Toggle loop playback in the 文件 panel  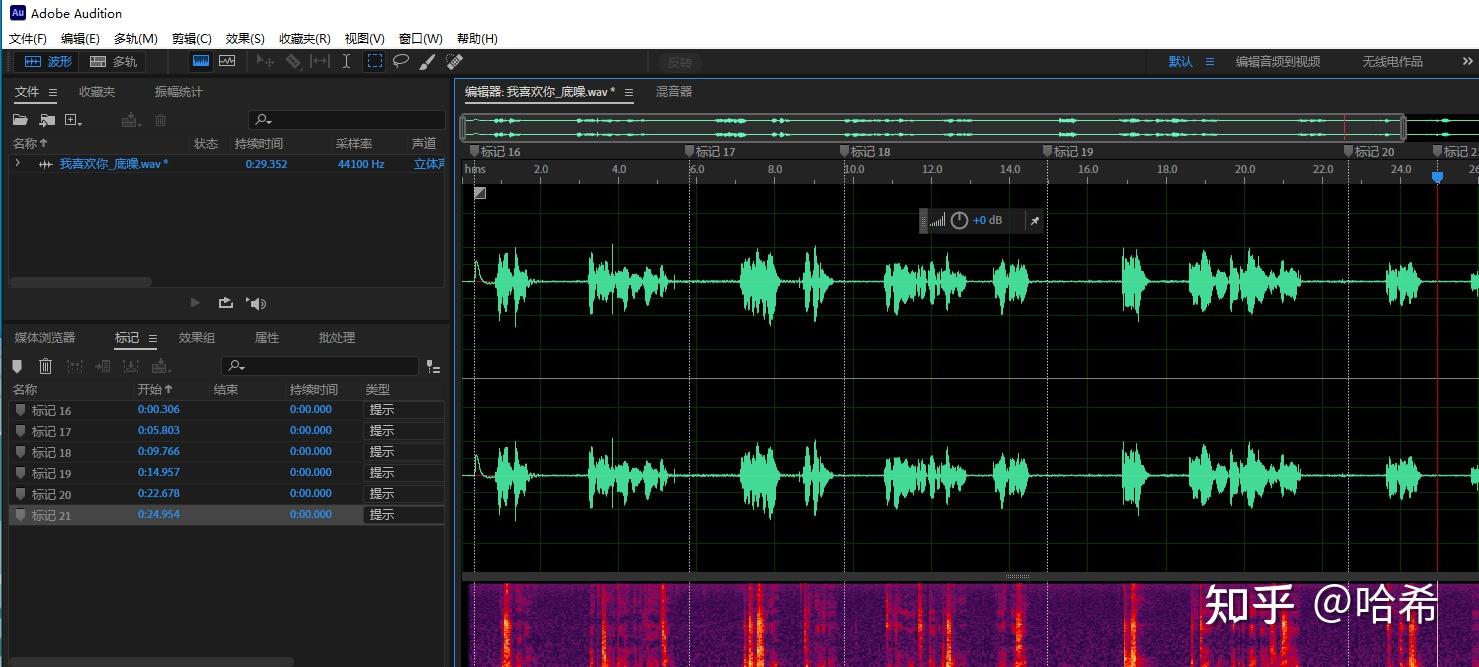[226, 303]
